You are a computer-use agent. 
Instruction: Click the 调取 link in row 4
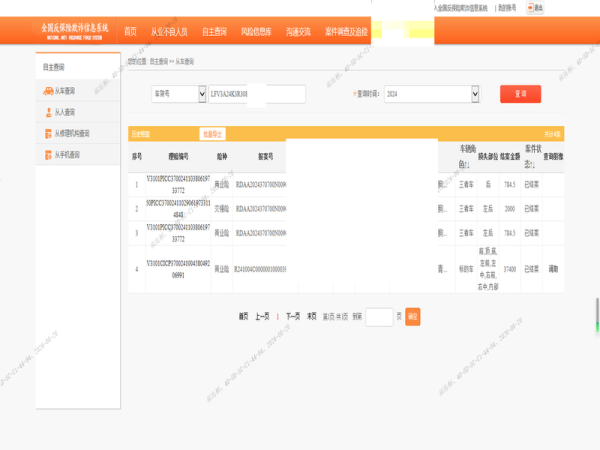pos(553,269)
